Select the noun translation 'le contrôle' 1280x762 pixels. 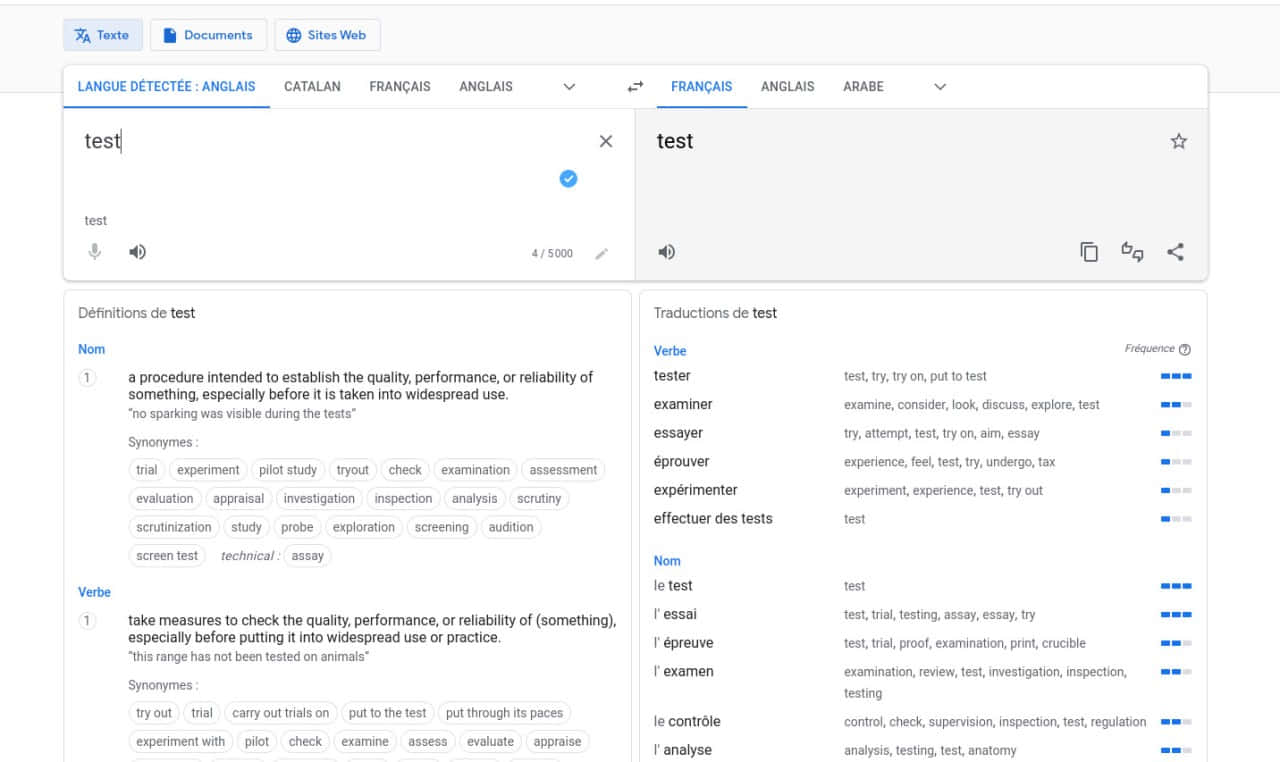(x=687, y=722)
